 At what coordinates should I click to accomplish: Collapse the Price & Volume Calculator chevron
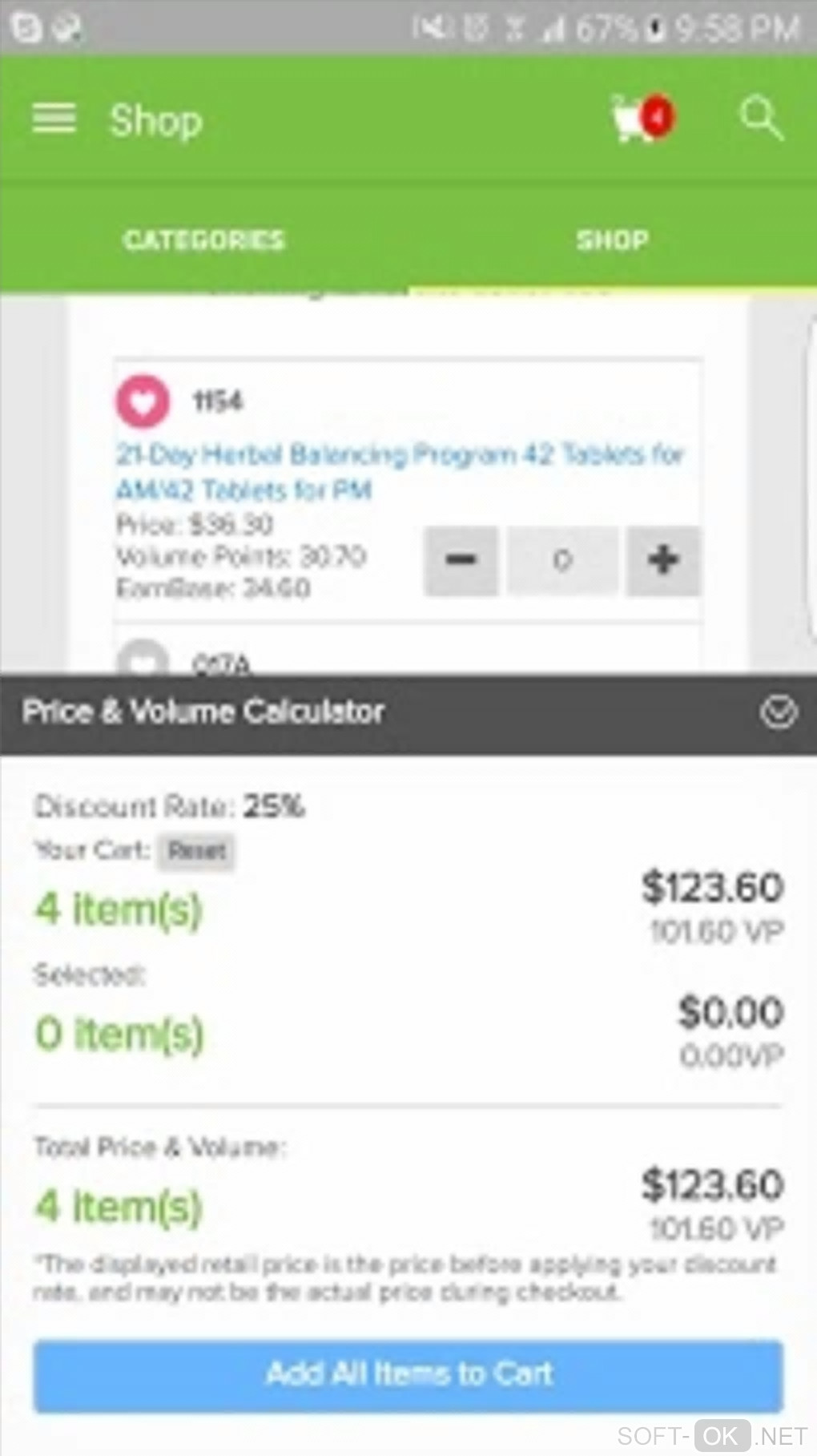[x=778, y=712]
